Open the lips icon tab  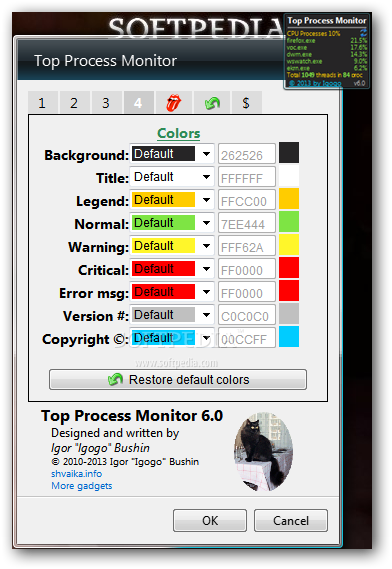tap(173, 103)
